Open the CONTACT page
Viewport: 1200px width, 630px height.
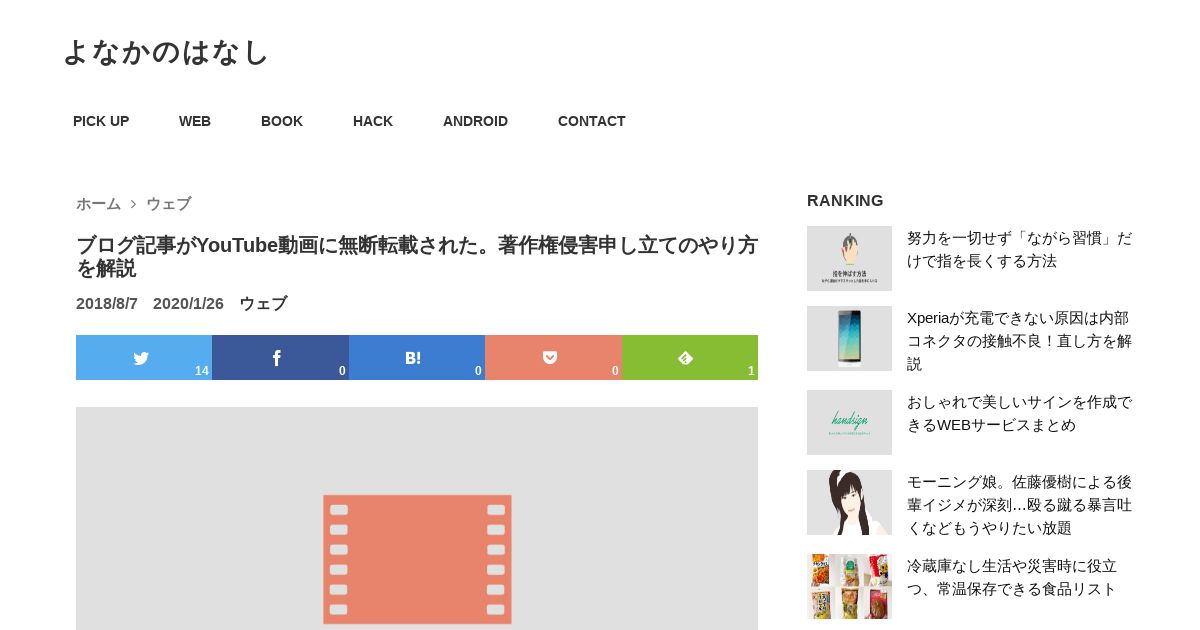(592, 121)
